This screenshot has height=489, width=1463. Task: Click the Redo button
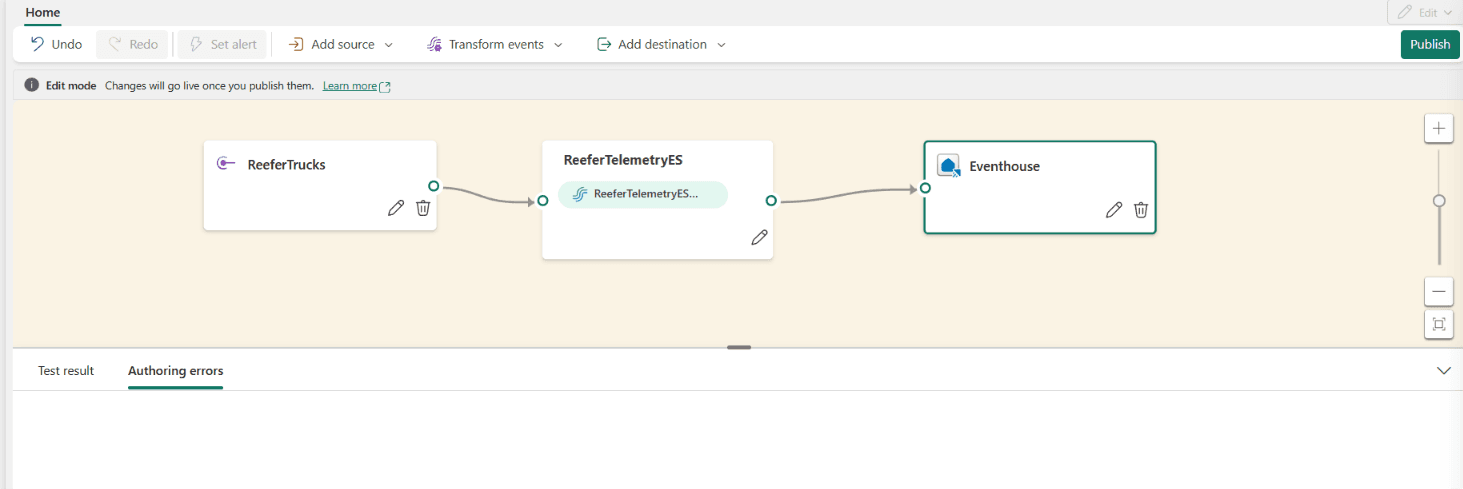coord(133,44)
